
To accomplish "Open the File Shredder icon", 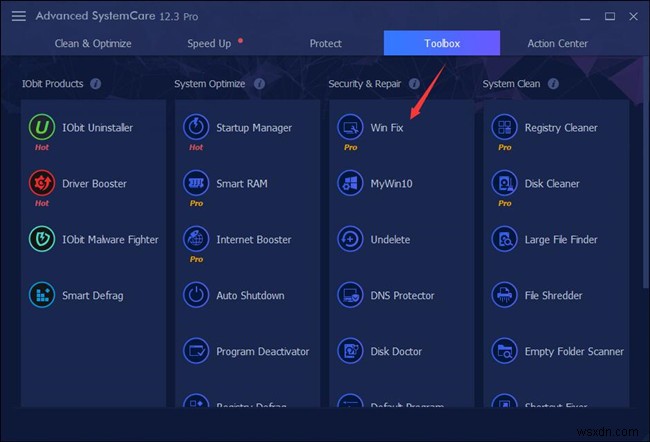I will [x=504, y=295].
